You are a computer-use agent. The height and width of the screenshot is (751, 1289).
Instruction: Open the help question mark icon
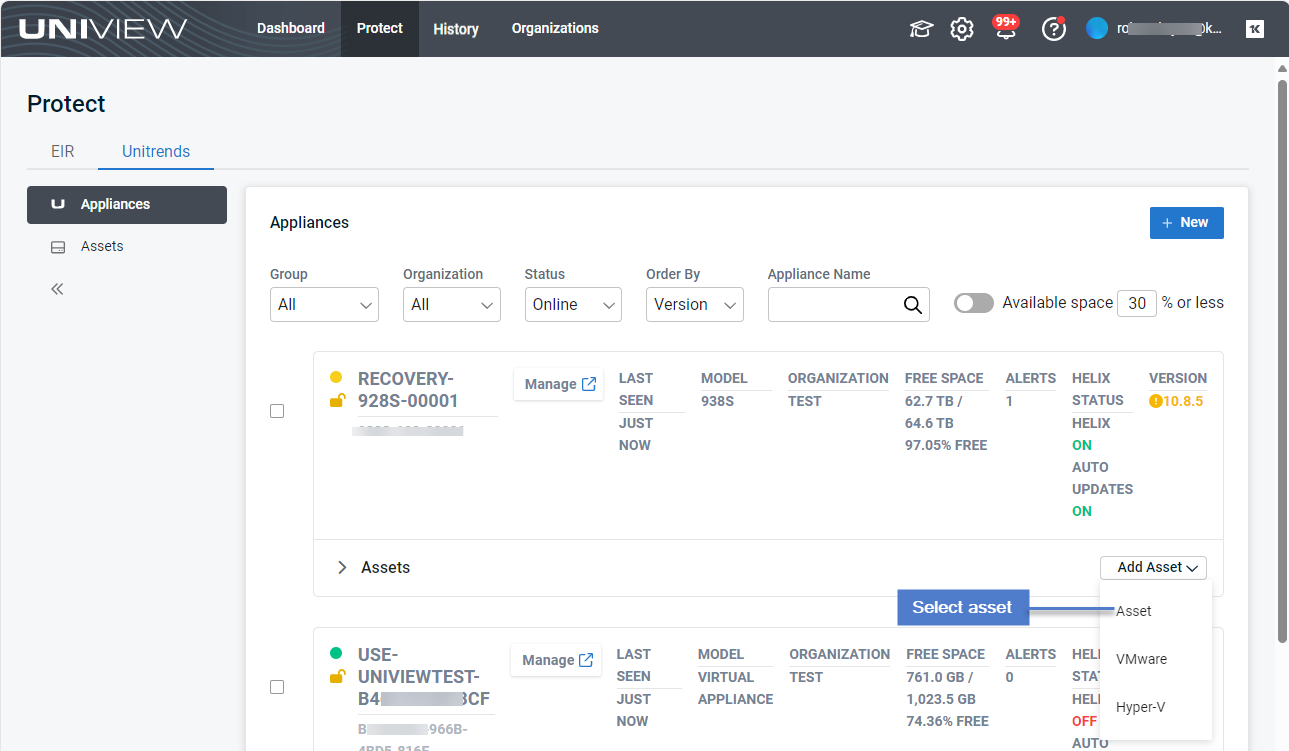click(1054, 28)
